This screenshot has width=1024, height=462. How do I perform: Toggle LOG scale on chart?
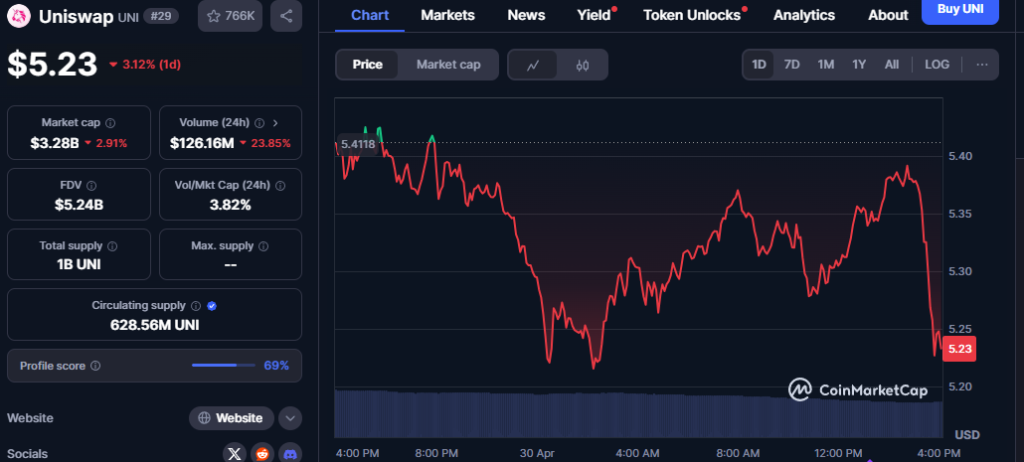(937, 65)
